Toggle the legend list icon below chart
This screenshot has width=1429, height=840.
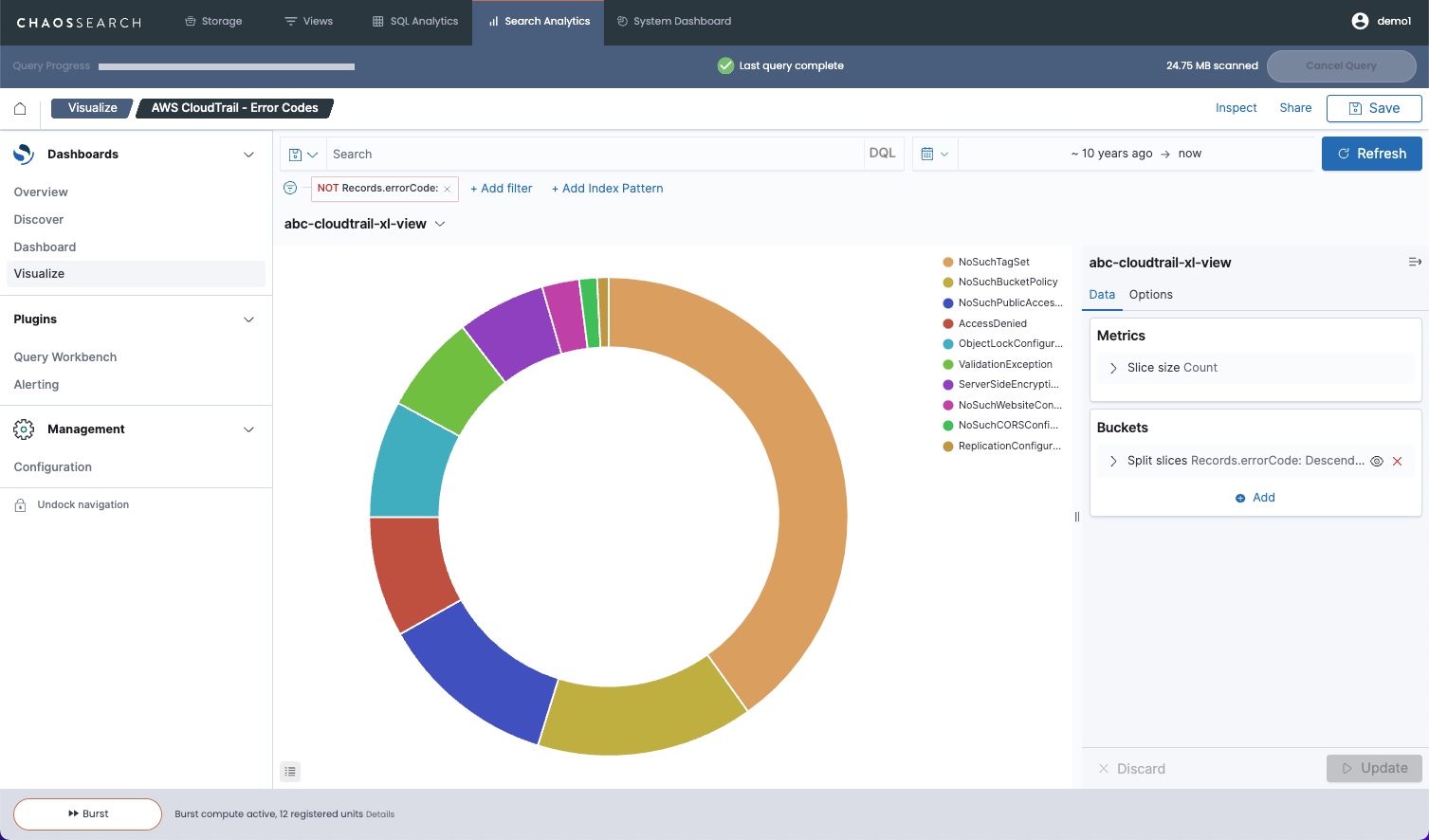coord(290,772)
